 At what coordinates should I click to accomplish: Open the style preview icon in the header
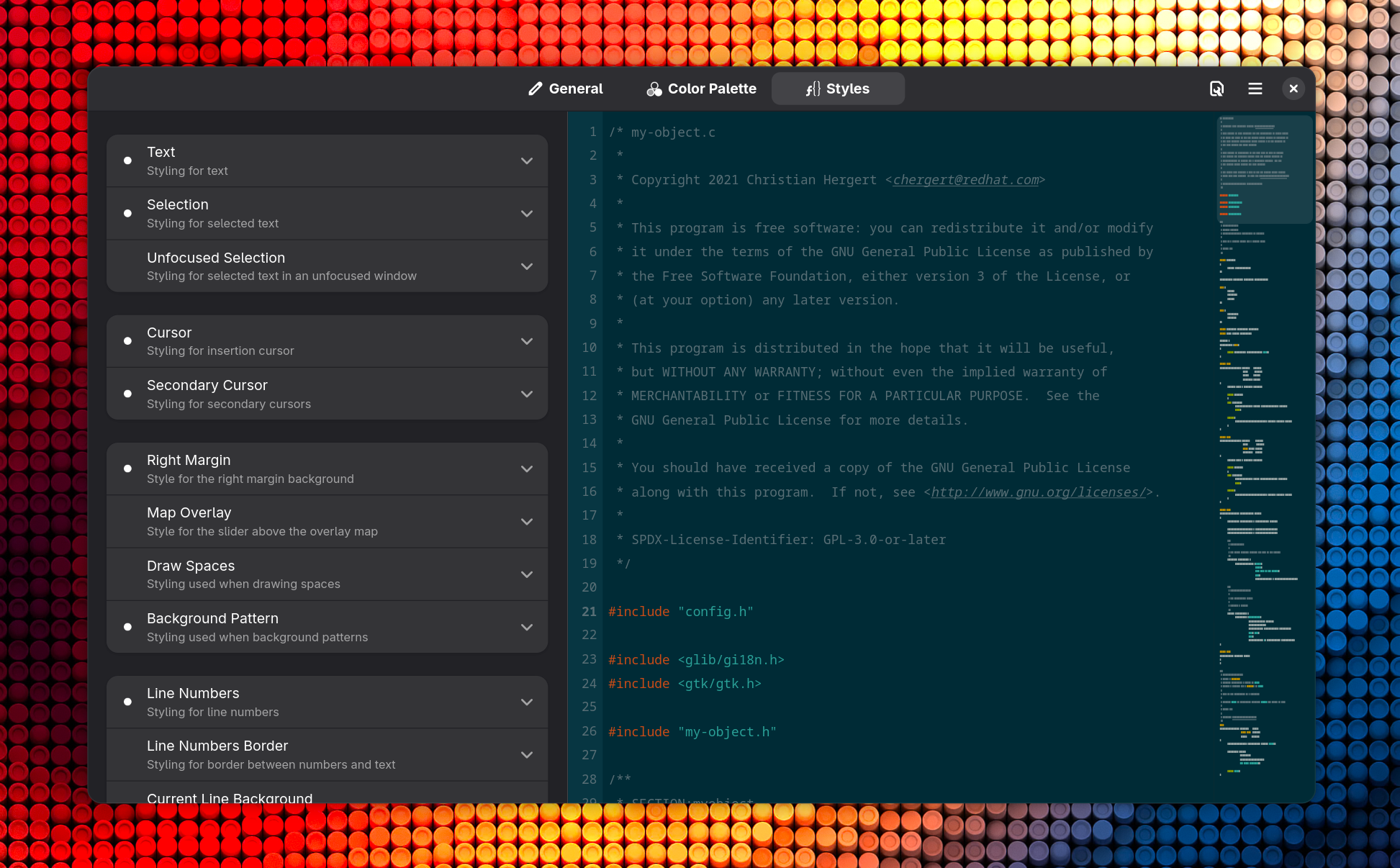coord(1216,89)
